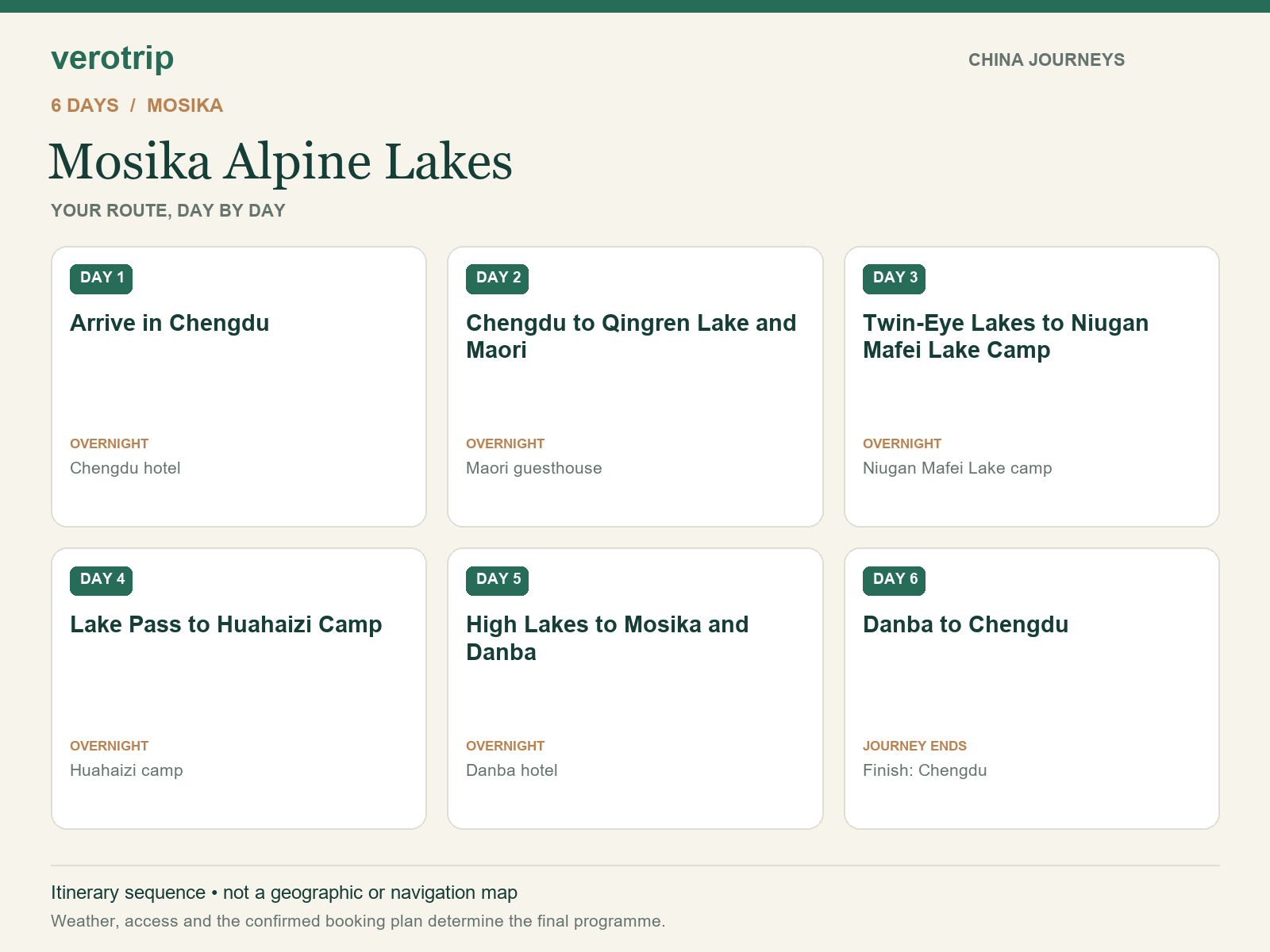The width and height of the screenshot is (1270, 952).
Task: Click the "JOURNEY ENDS" label
Action: point(914,746)
